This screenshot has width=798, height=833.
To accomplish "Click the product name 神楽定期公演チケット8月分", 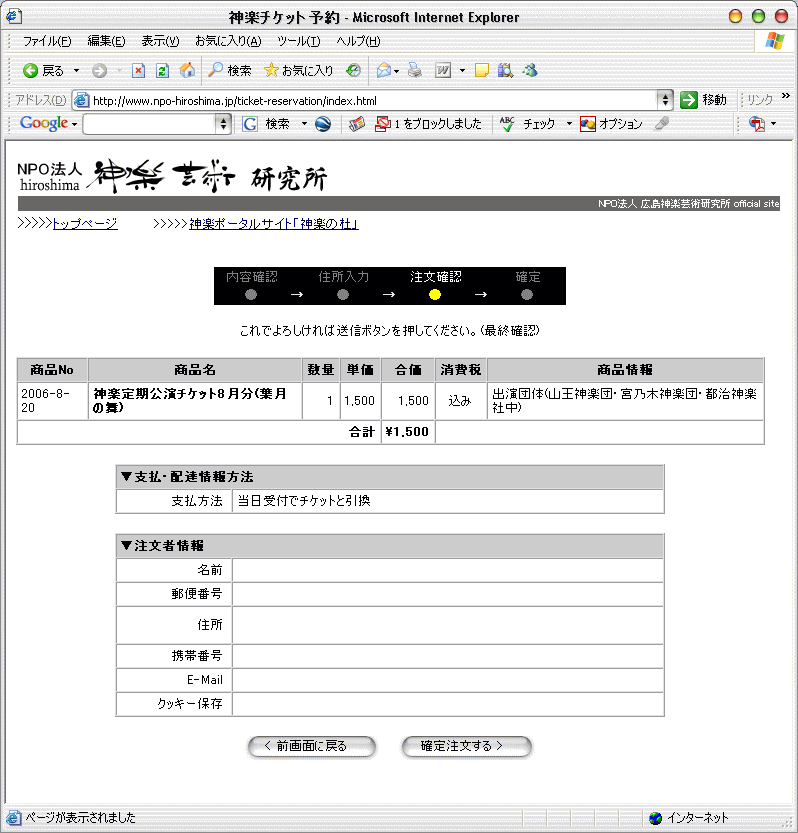I will (x=190, y=401).
